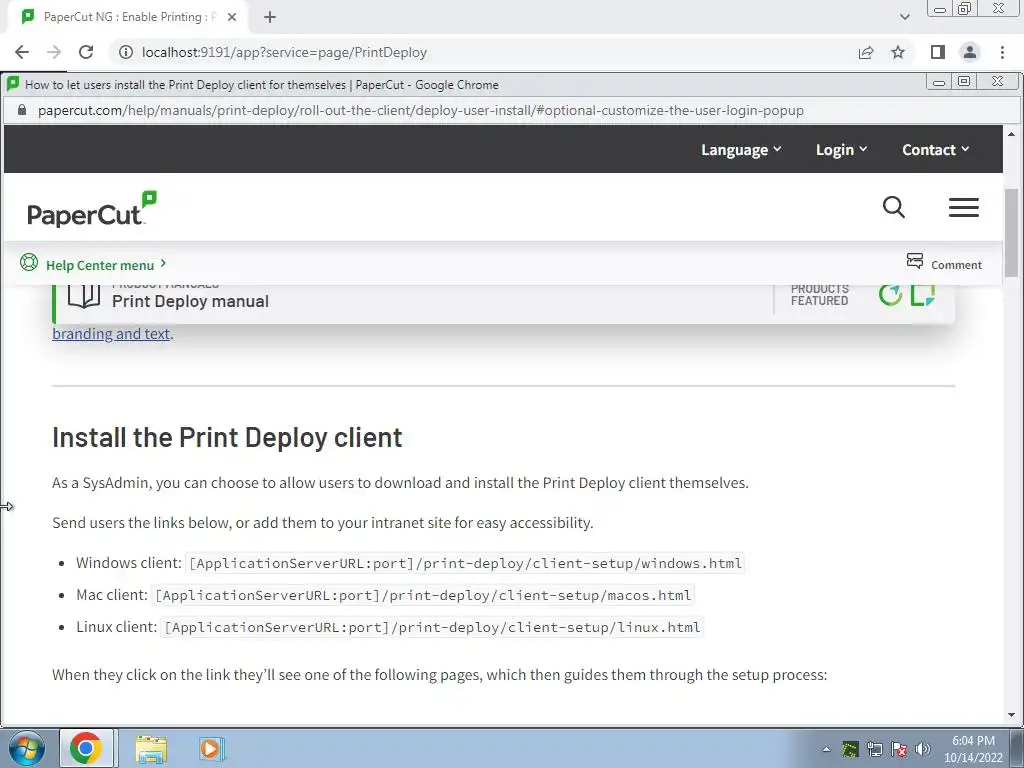Reload the localhost PrintDeploy page

click(86, 52)
